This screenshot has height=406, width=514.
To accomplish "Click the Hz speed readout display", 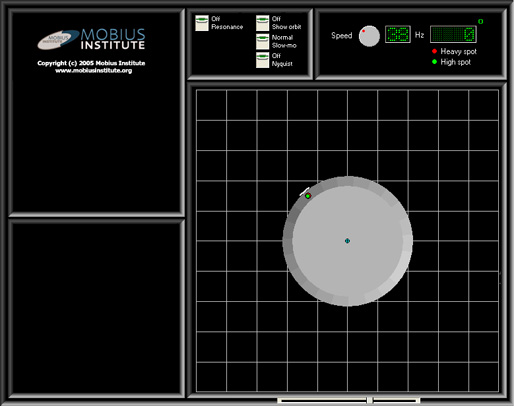I will 398,34.
